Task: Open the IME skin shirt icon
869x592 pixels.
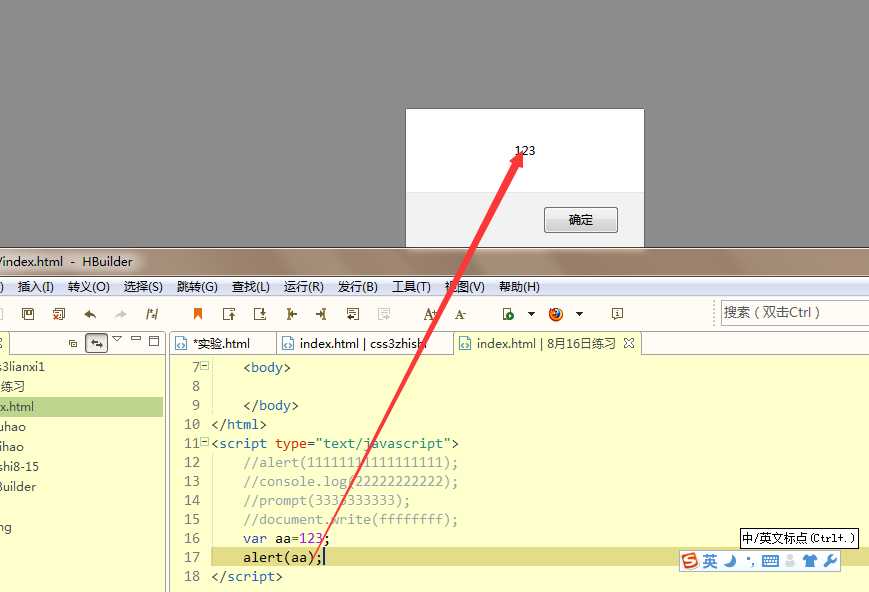Action: point(810,561)
